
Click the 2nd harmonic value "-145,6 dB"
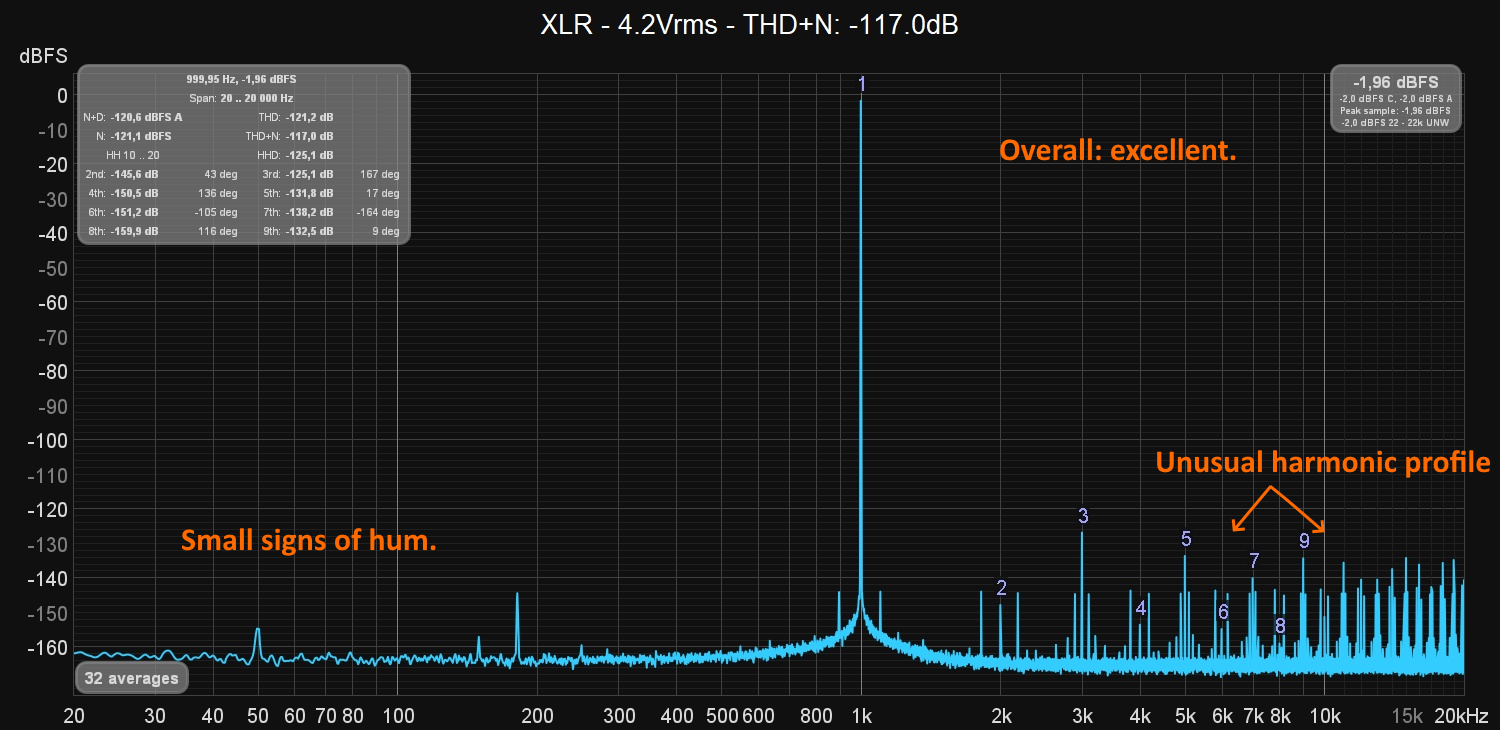pyautogui.click(x=134, y=174)
